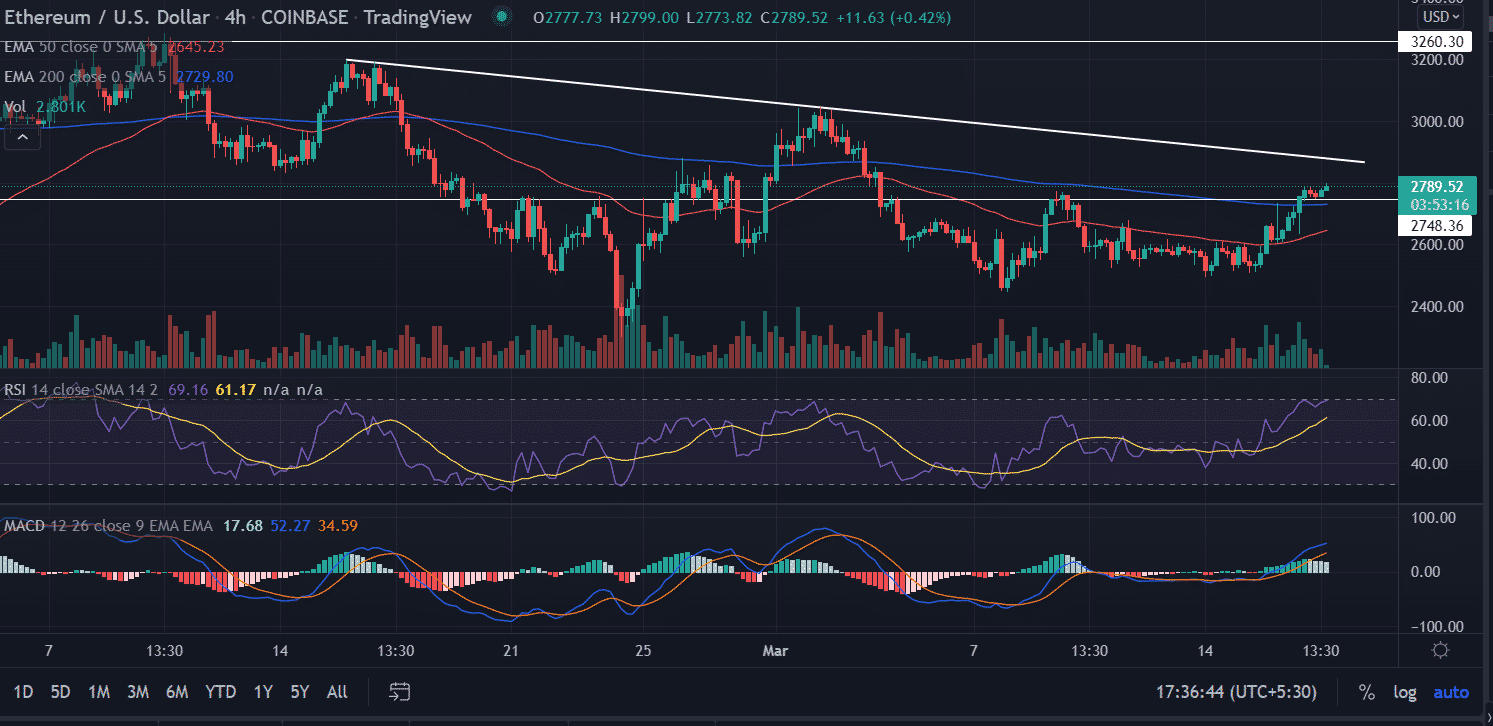Toggle percent scale mode
This screenshot has width=1493, height=726.
[x=1366, y=692]
